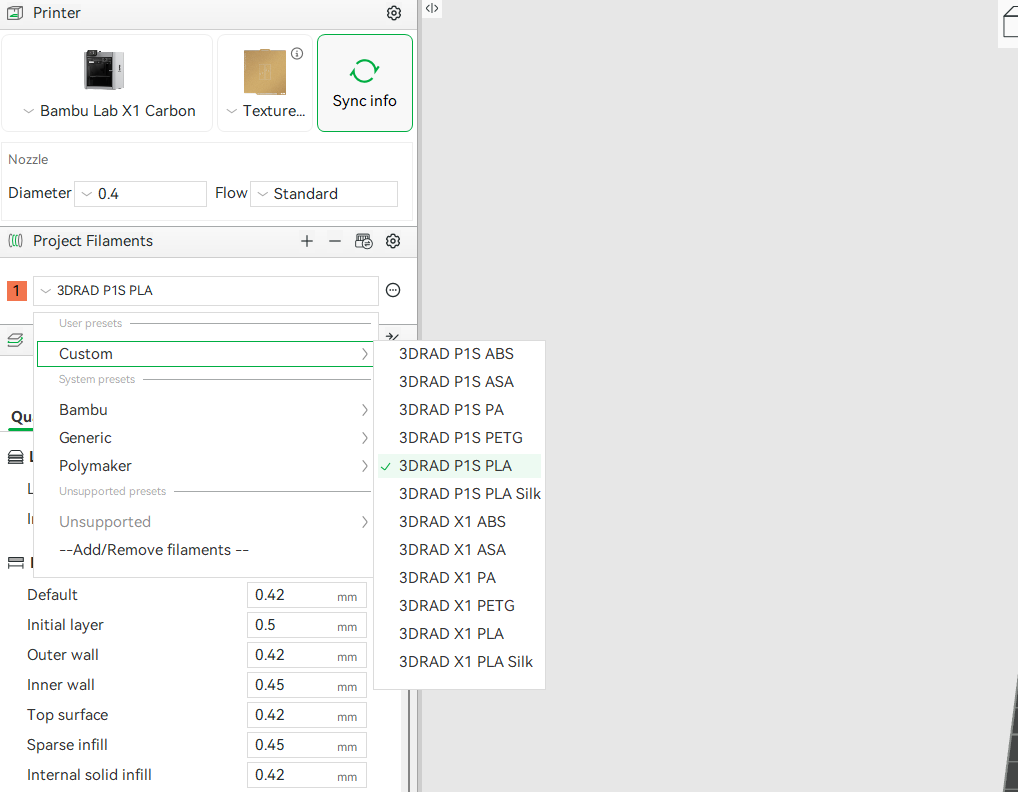
Task: Click Add/Remove filaments entry
Action: coord(154,550)
